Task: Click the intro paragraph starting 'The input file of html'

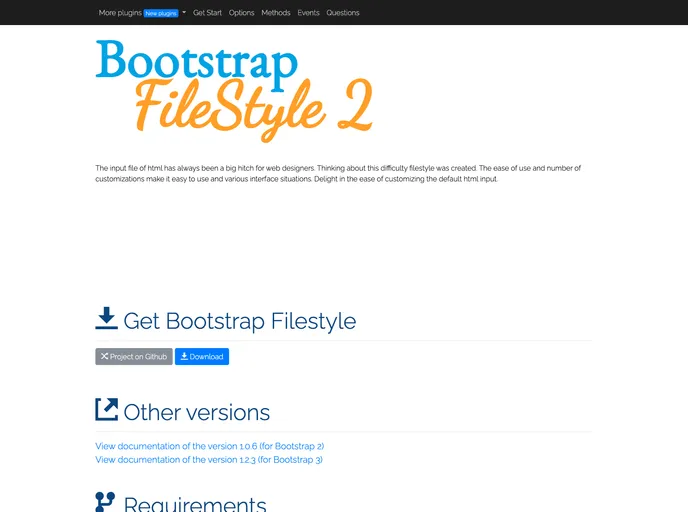Action: click(338, 174)
